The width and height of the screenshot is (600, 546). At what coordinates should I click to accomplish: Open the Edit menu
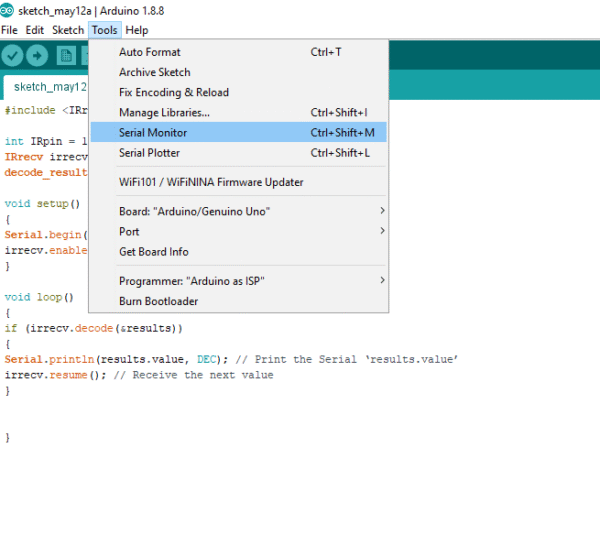[x=35, y=30]
